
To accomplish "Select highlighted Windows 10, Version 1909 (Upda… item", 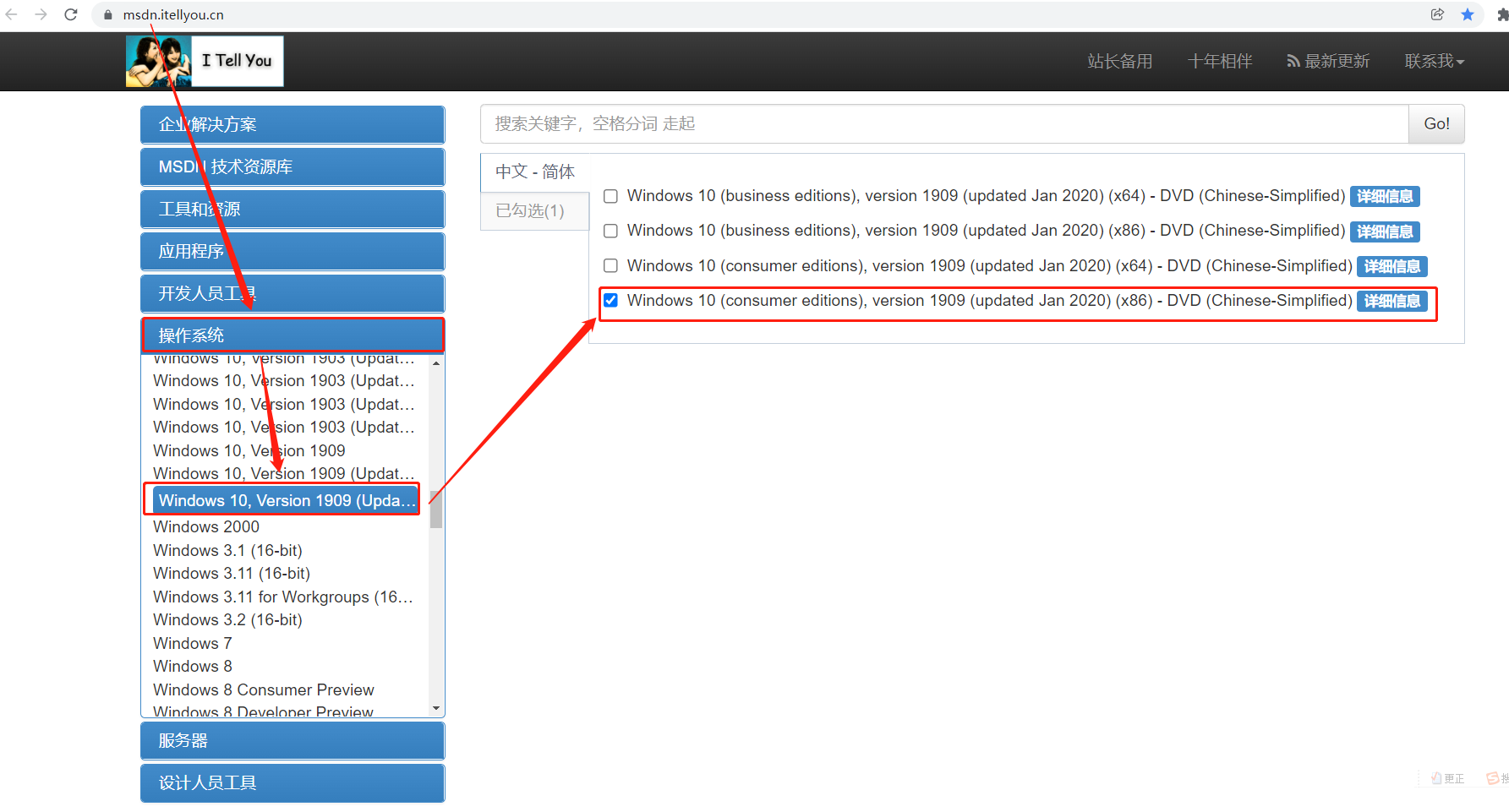I will pyautogui.click(x=285, y=500).
